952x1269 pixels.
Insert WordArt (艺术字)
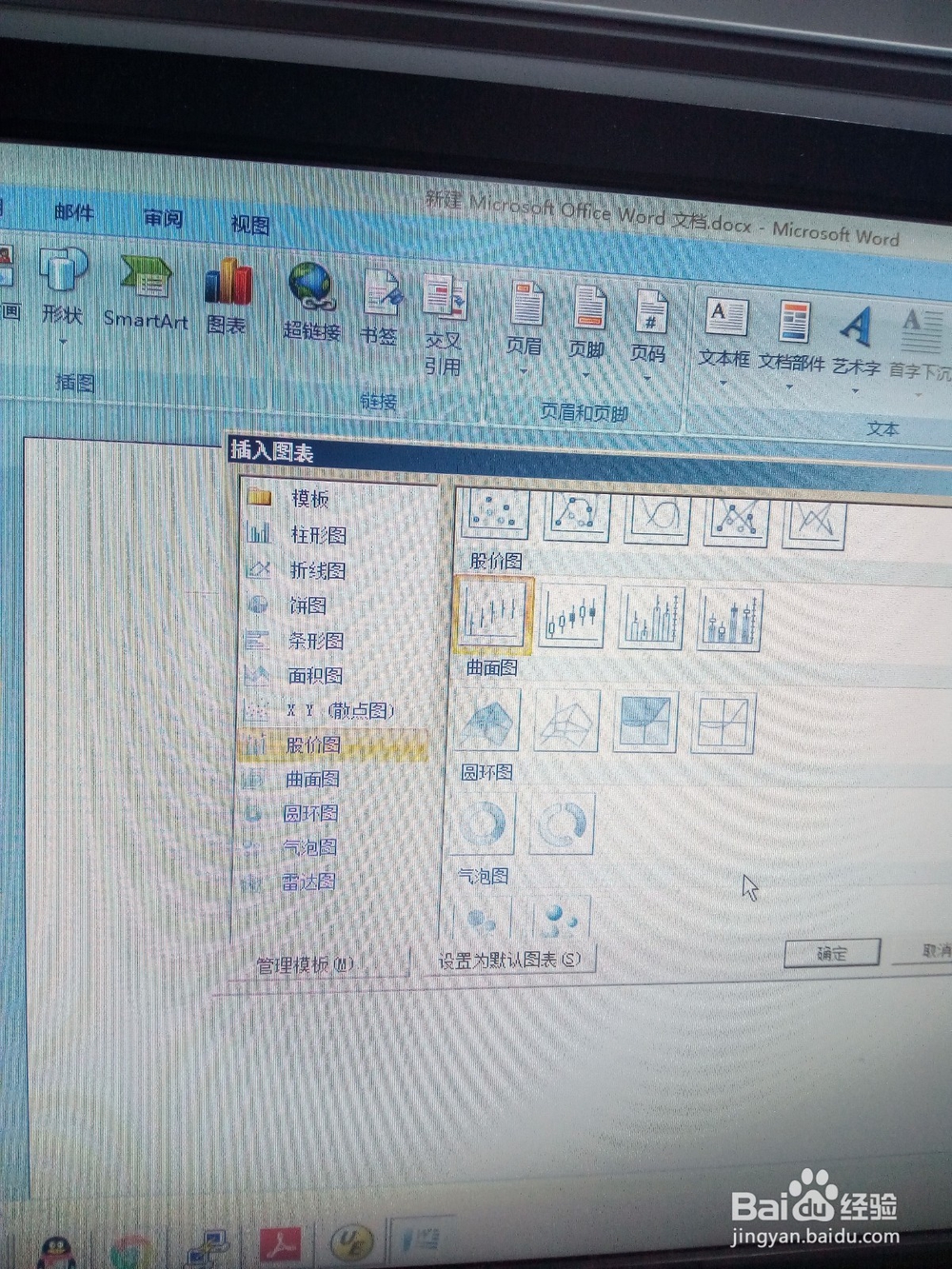tap(856, 347)
